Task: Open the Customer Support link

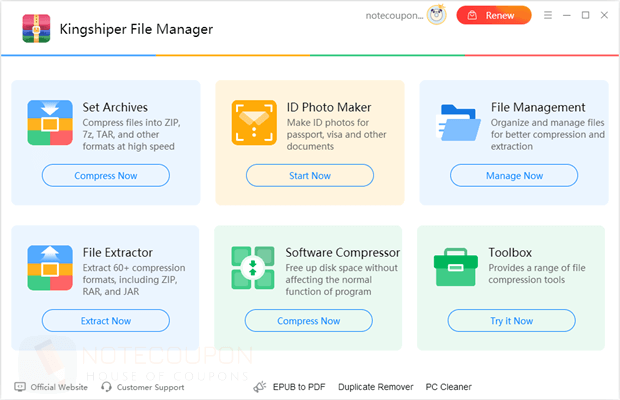Action: click(150, 387)
